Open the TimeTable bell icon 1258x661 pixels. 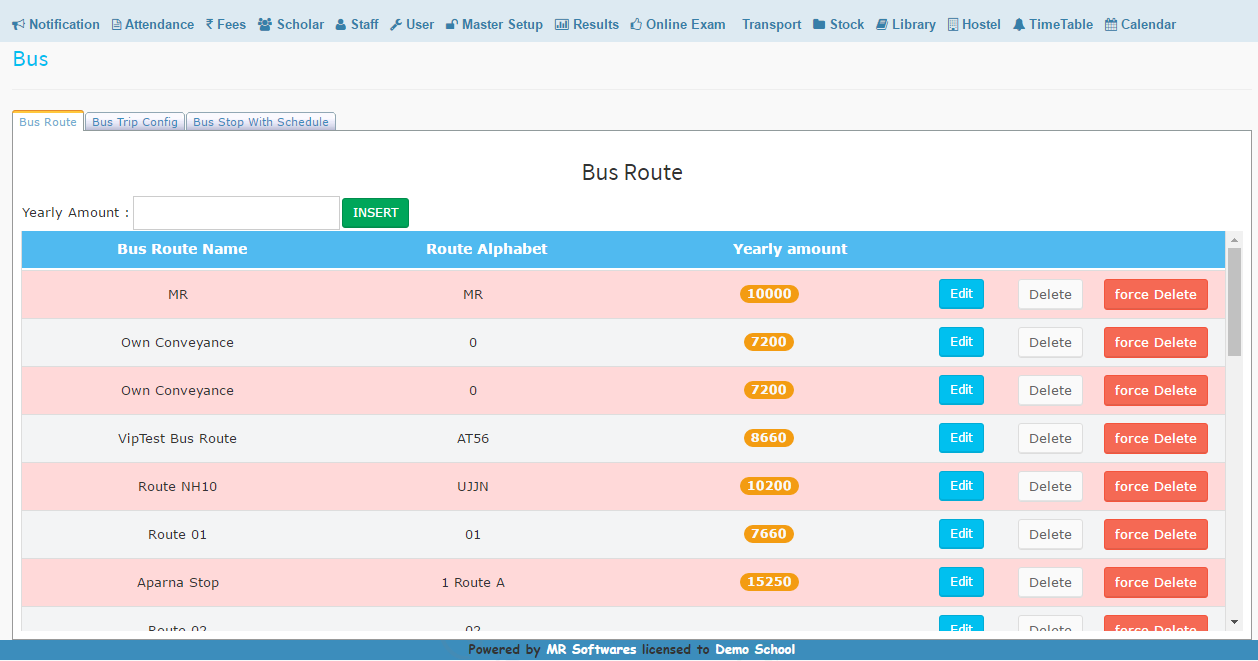(x=1019, y=24)
